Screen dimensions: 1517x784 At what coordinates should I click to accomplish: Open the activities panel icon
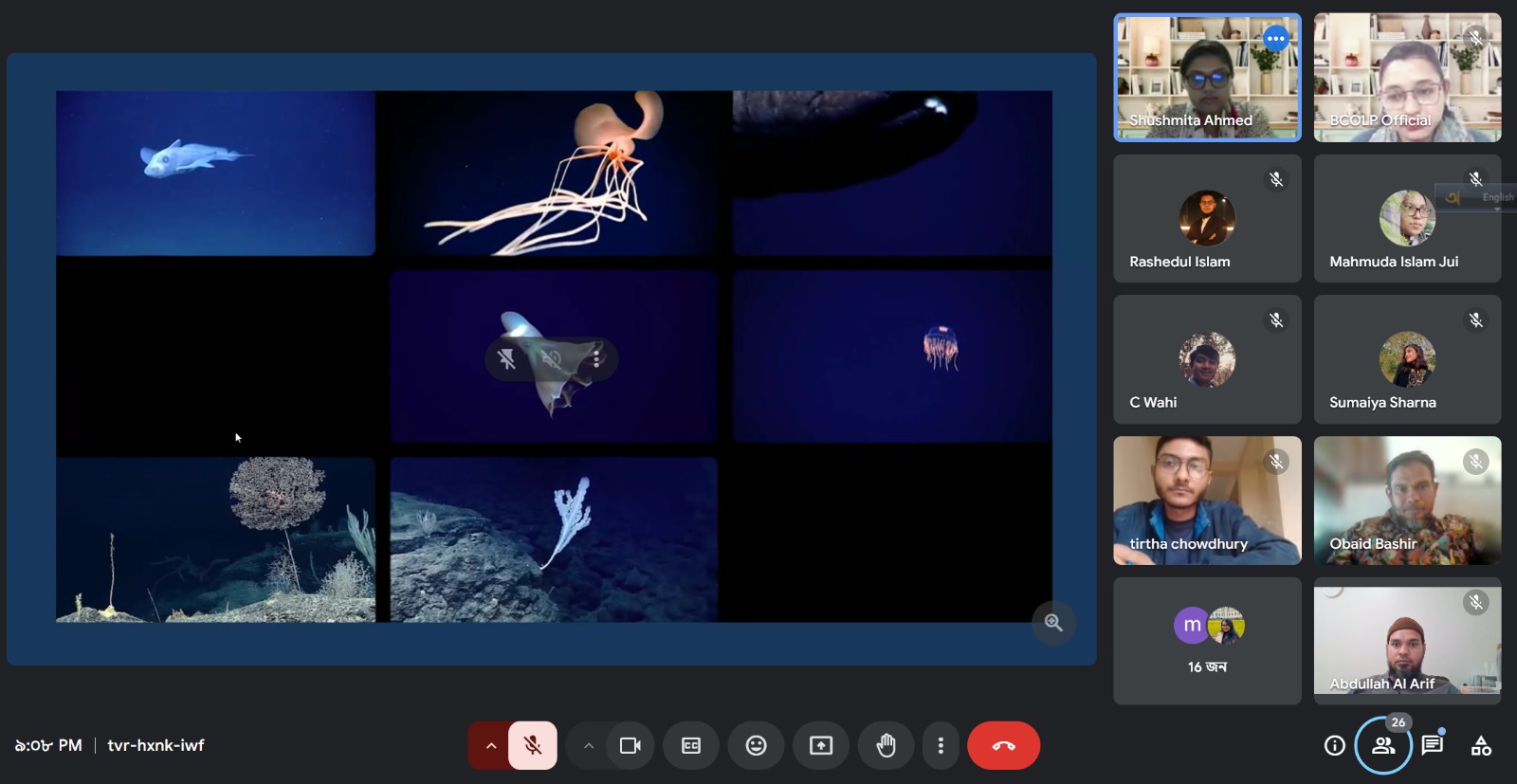[x=1481, y=746]
